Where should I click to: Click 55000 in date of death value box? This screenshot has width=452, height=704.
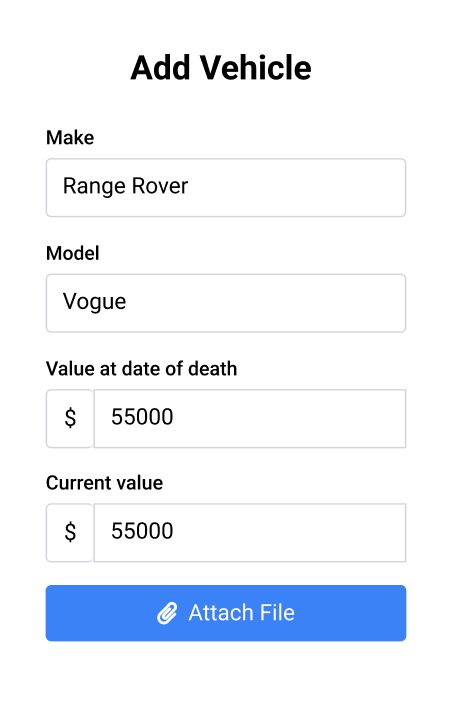click(142, 417)
